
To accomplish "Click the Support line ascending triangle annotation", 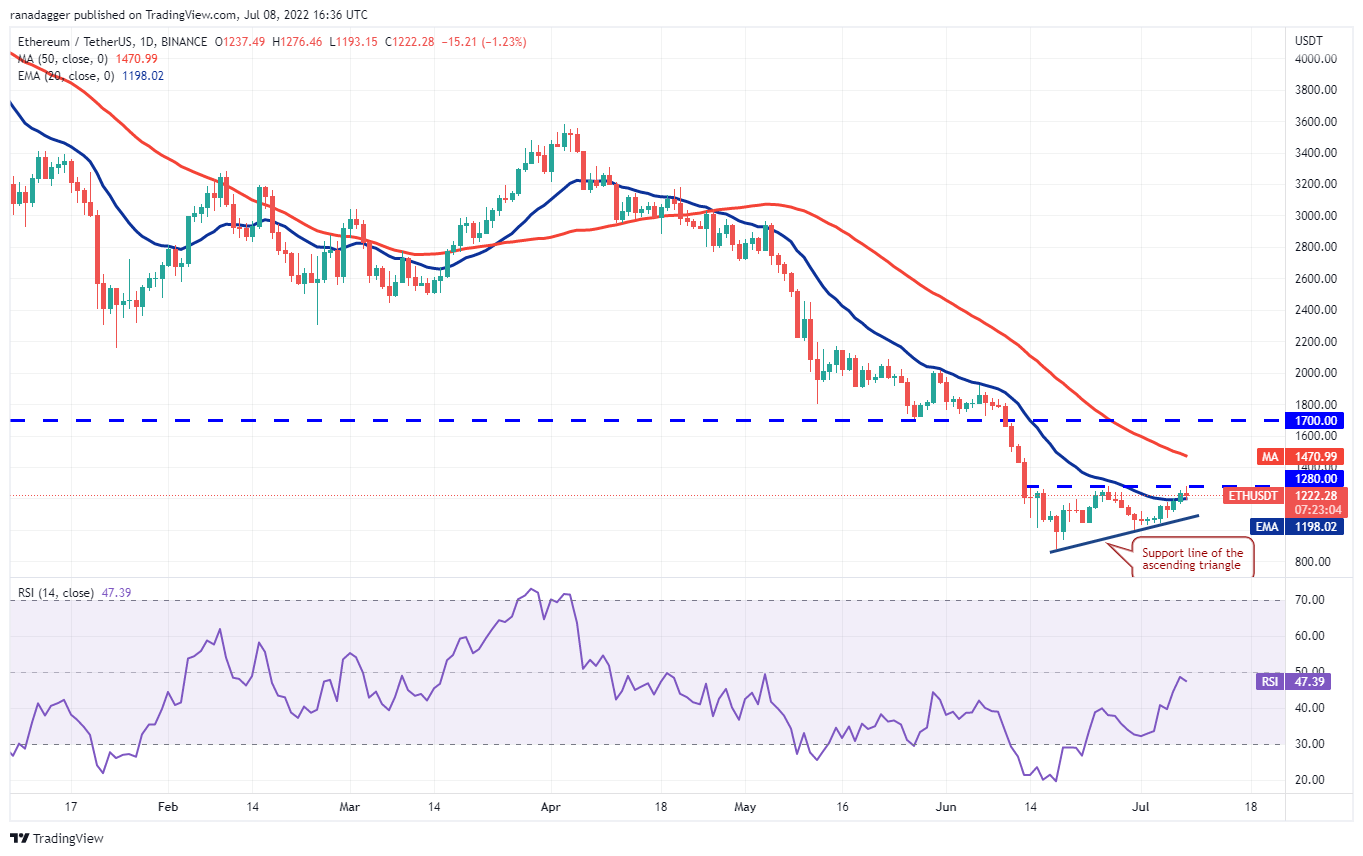I will (1193, 558).
